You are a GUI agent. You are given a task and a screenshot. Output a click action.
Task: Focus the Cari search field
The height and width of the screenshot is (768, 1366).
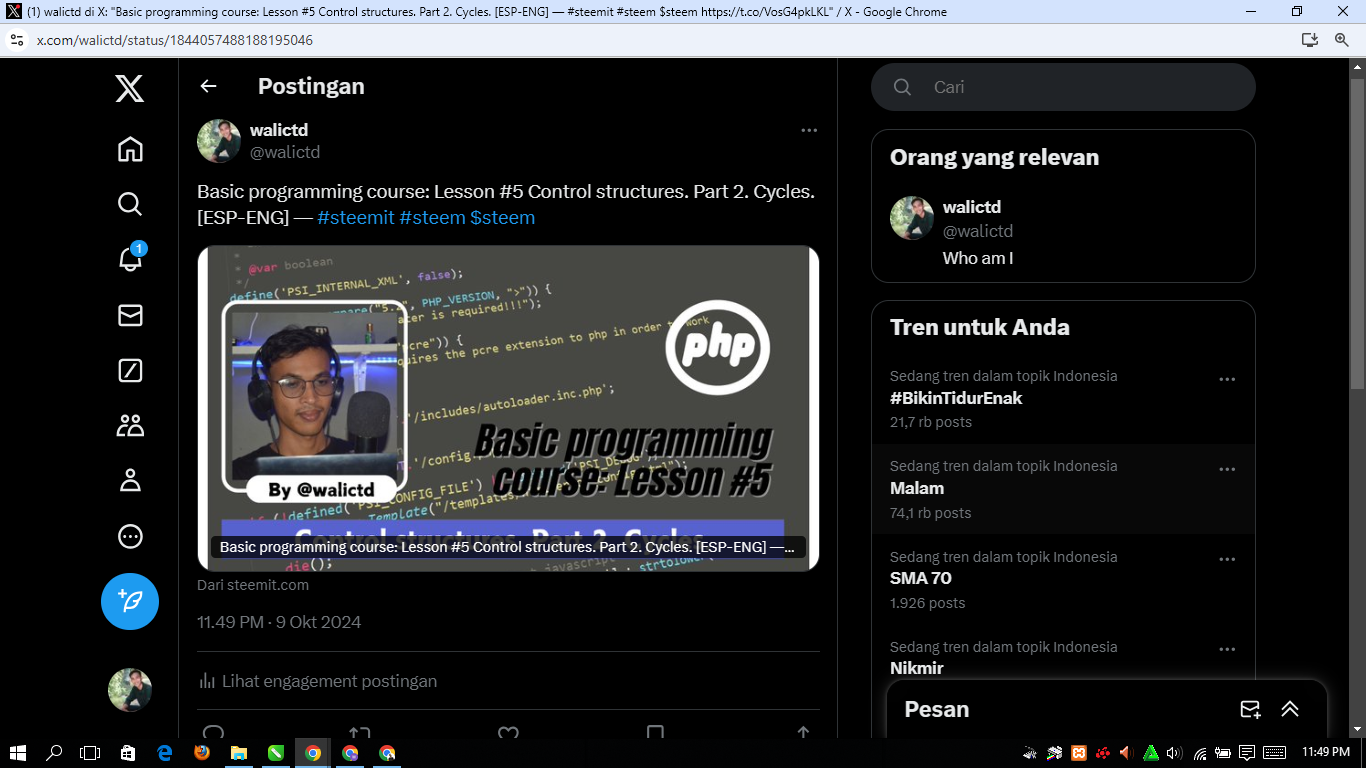coord(1063,87)
